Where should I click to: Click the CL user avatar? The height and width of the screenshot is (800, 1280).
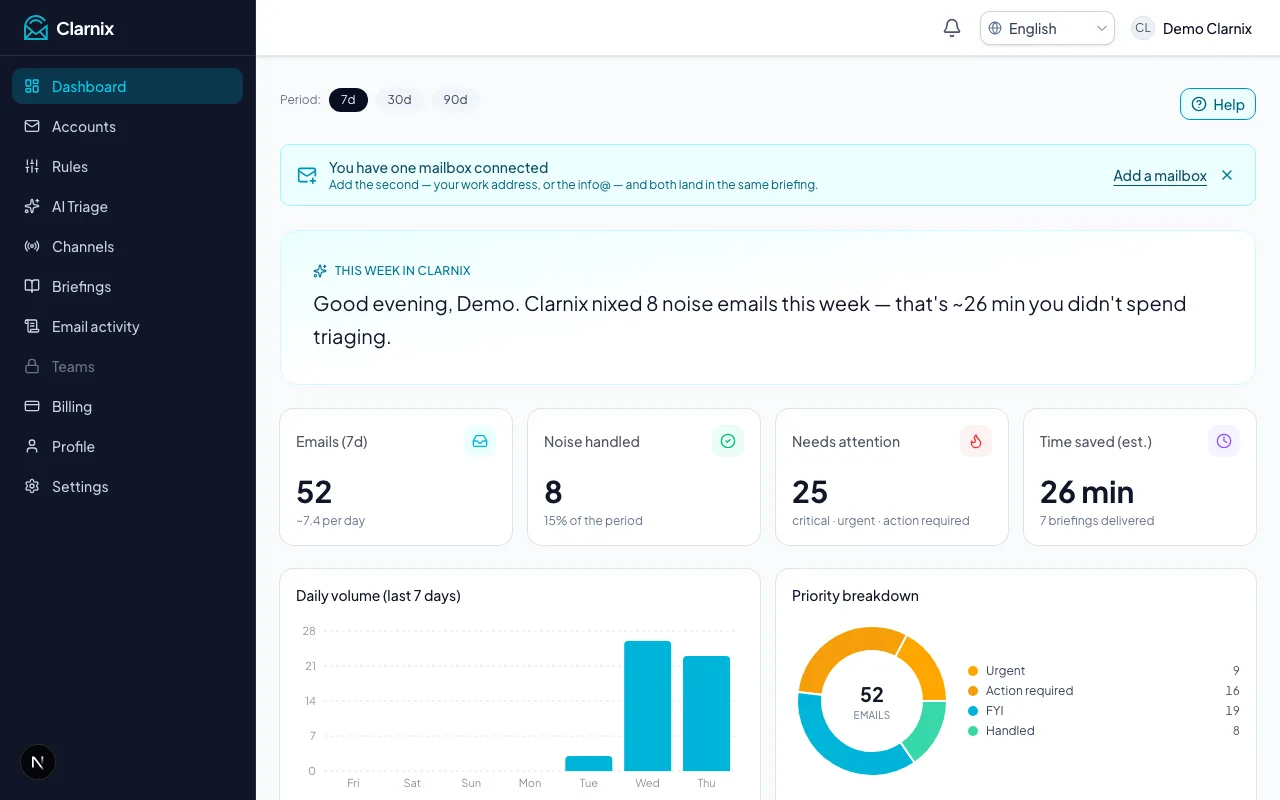(x=1143, y=28)
